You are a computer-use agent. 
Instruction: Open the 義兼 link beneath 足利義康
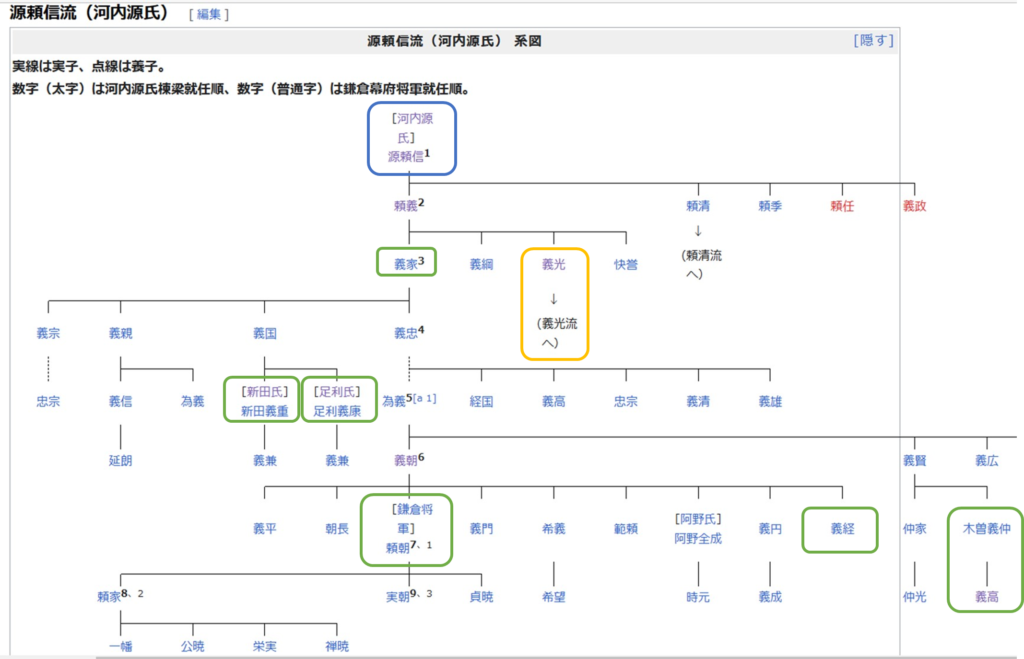pos(337,460)
